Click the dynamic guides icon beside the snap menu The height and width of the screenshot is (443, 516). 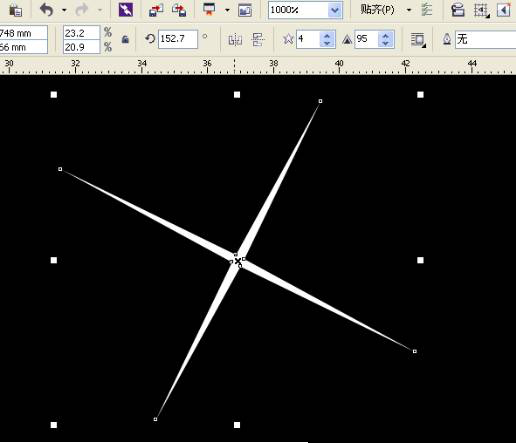point(426,10)
